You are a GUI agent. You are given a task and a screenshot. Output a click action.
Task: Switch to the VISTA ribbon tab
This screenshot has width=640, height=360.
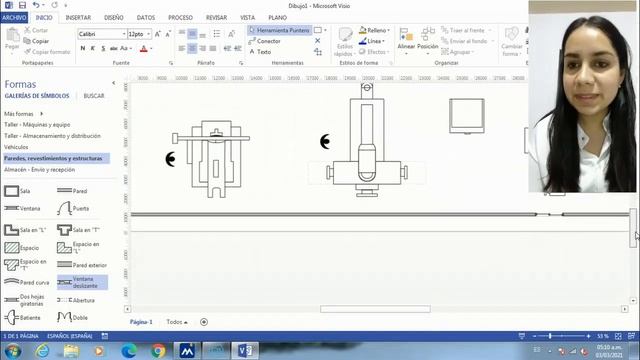pyautogui.click(x=247, y=18)
